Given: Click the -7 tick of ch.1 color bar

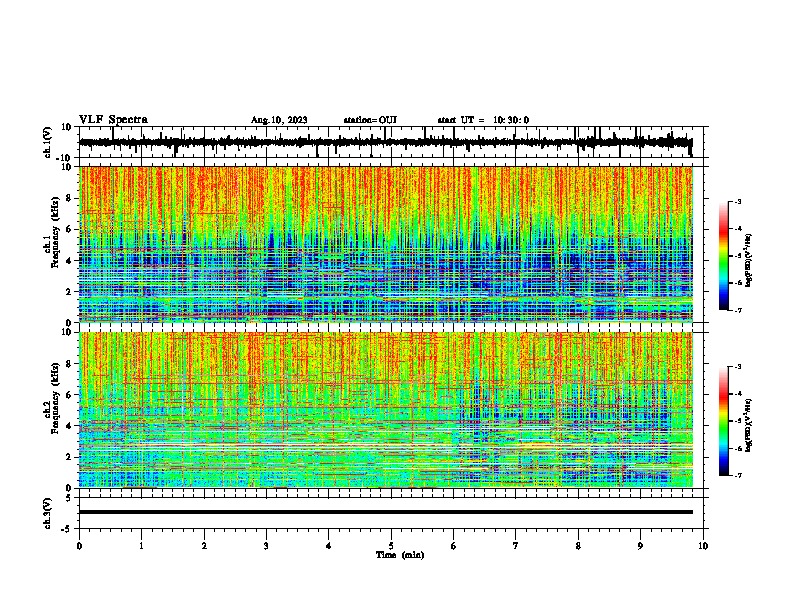Looking at the screenshot, I should pos(737,310).
